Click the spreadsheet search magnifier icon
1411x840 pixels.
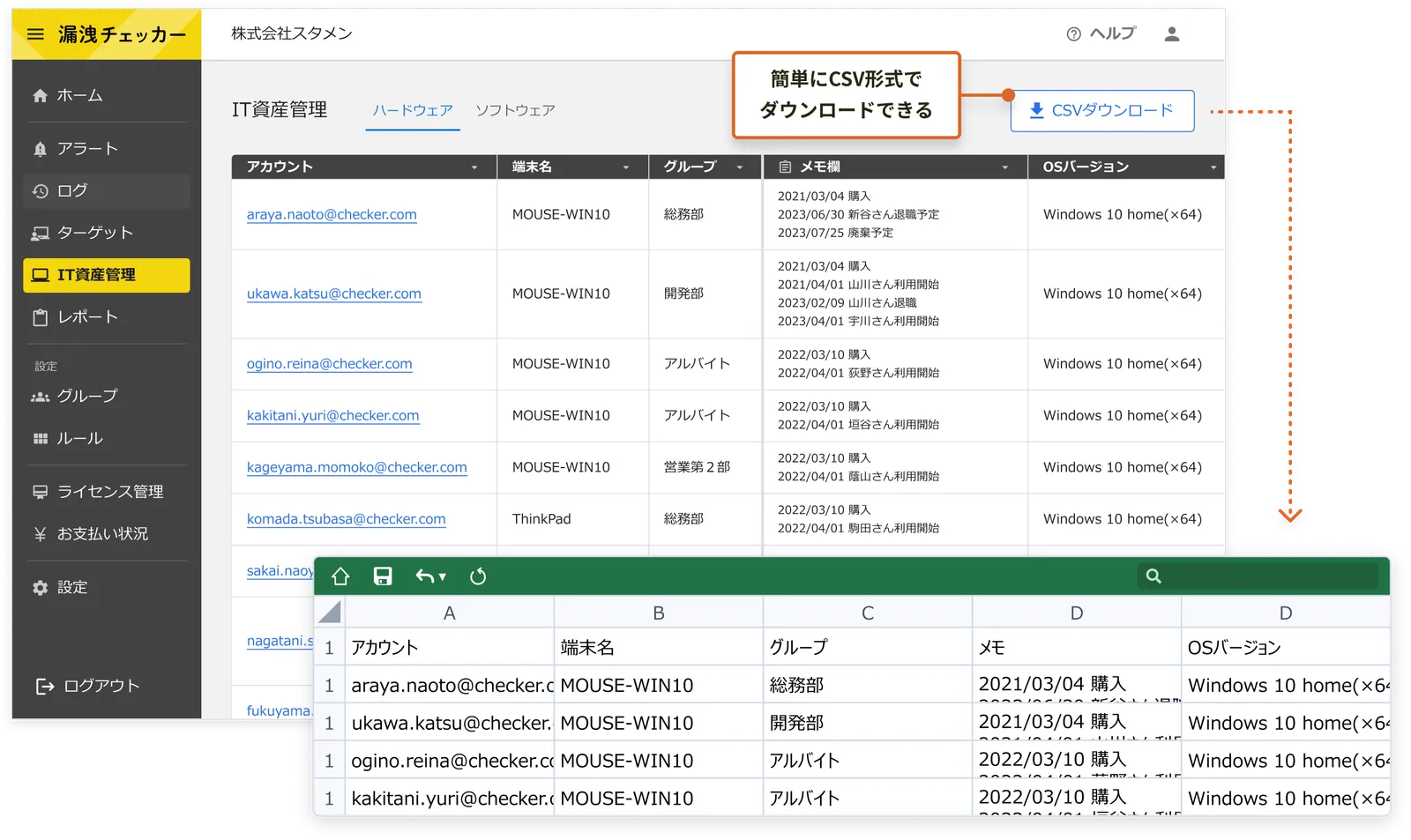[1153, 576]
